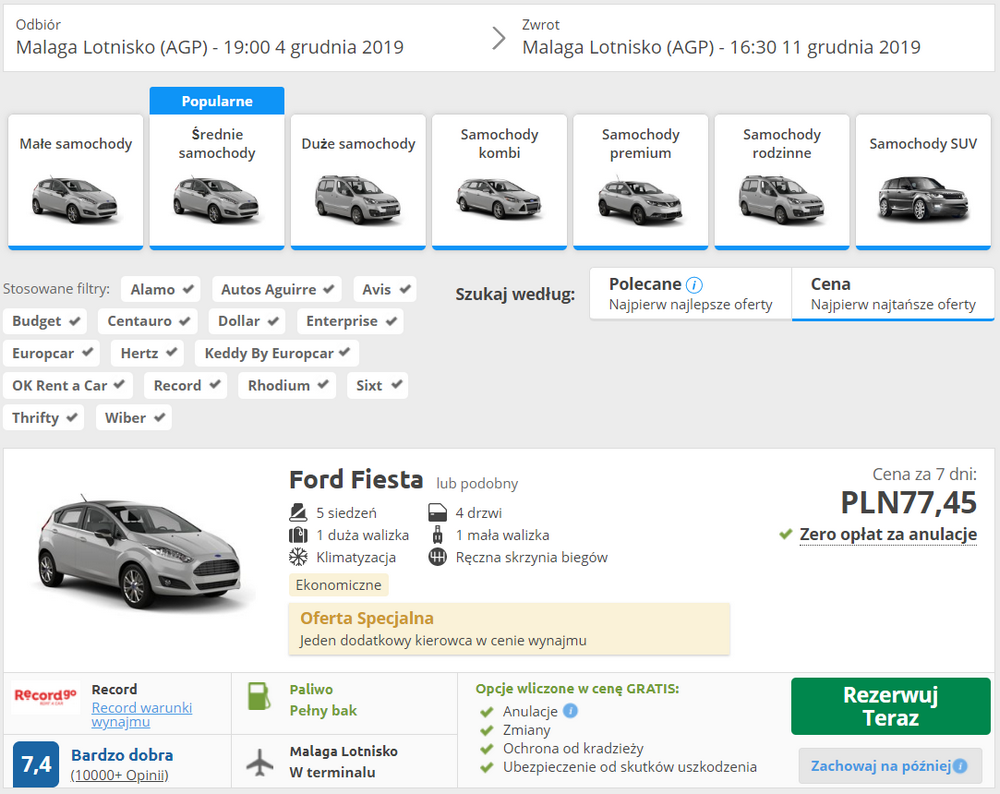Select the Samochody kombi category
This screenshot has width=1000, height=794.
[499, 181]
